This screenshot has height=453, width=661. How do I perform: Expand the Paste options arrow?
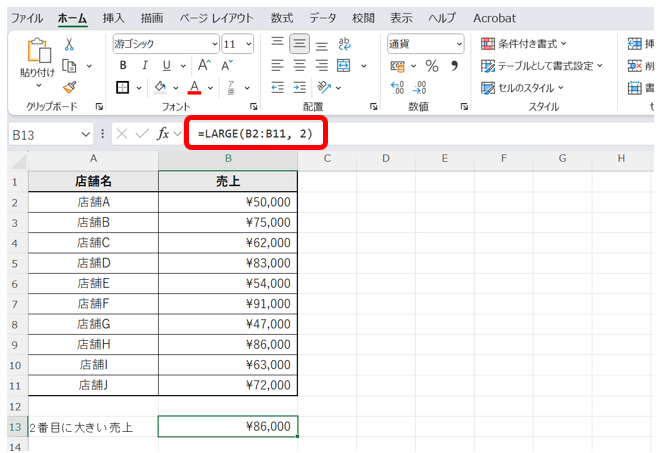coord(39,86)
